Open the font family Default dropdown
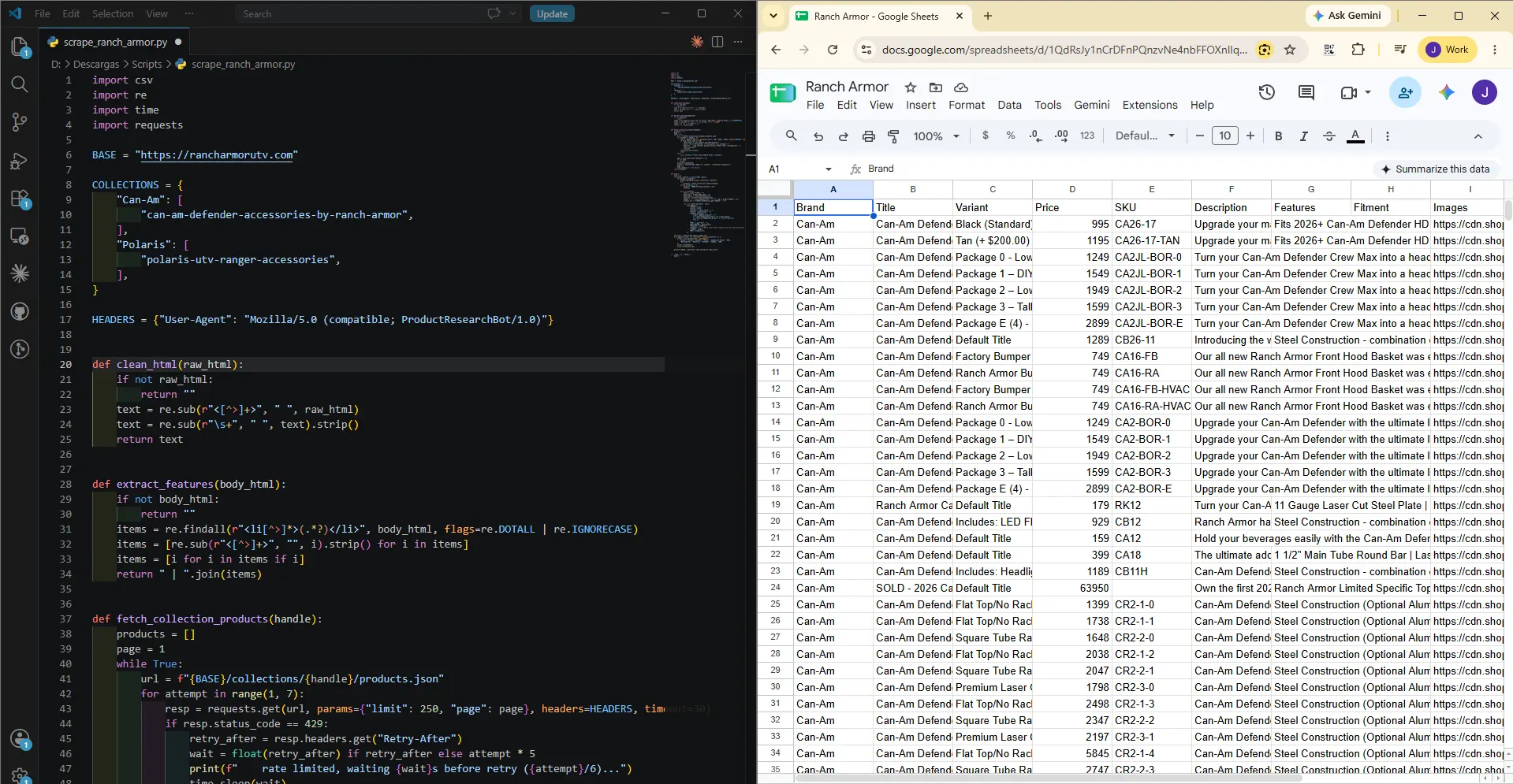The width and height of the screenshot is (1513, 784). pos(1145,136)
